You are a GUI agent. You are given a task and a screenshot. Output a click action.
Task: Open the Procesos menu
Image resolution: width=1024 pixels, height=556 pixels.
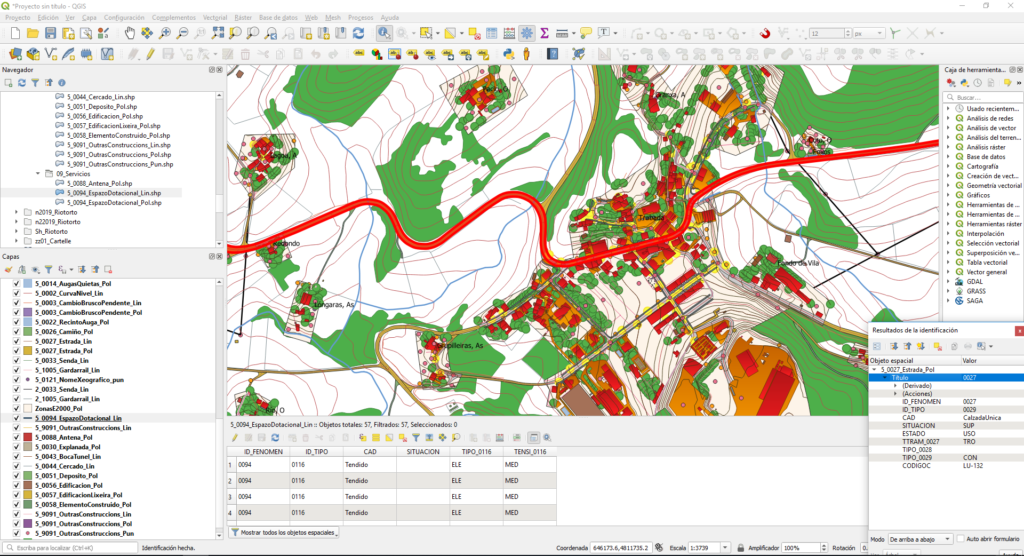click(x=360, y=18)
